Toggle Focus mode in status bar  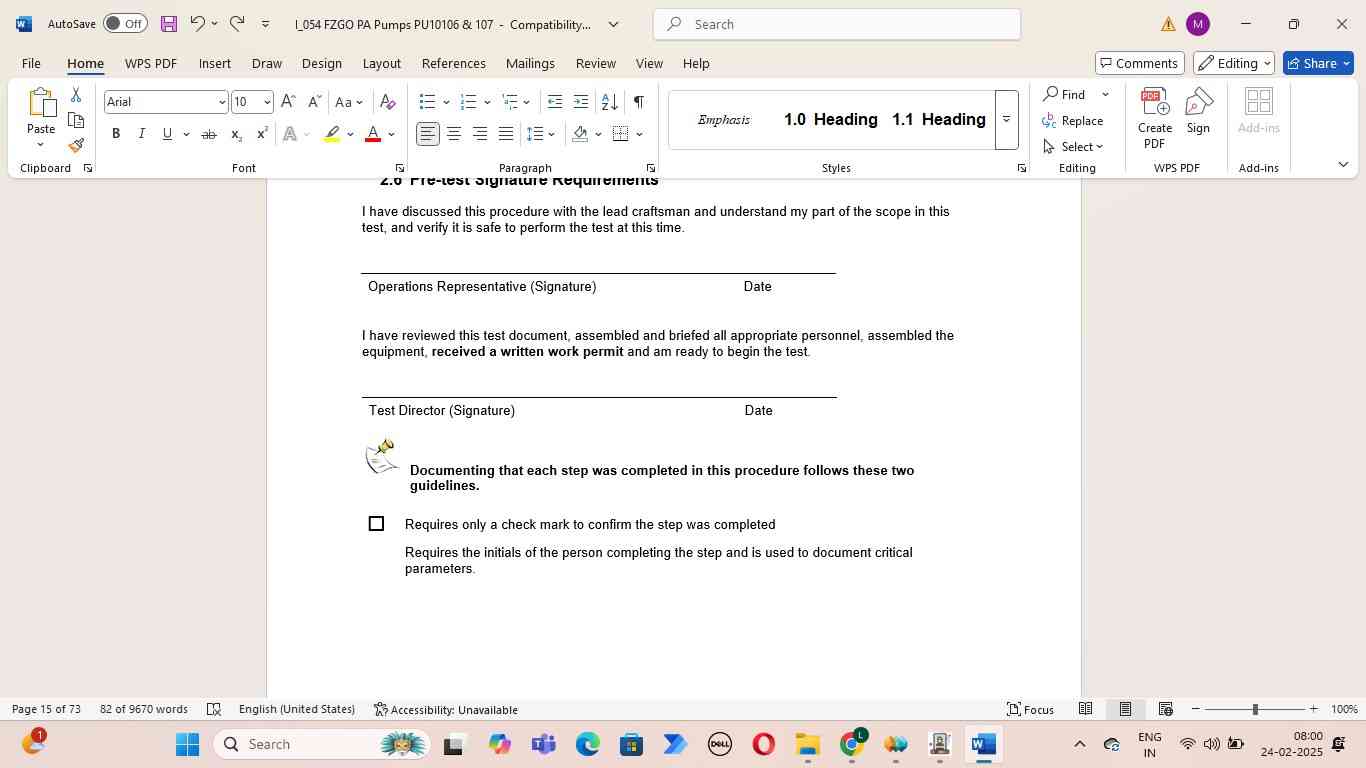[1030, 709]
